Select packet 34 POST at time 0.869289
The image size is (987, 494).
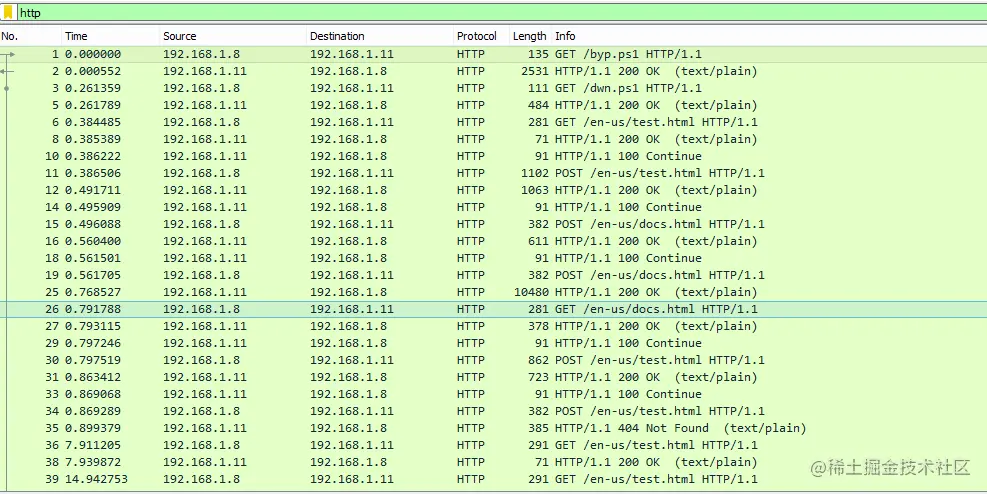(494, 411)
